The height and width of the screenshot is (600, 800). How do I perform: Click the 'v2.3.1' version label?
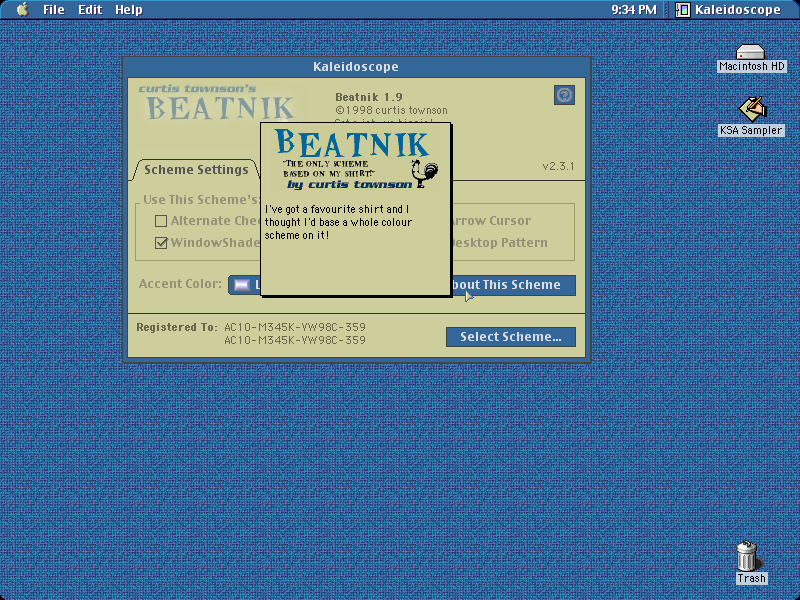(558, 166)
